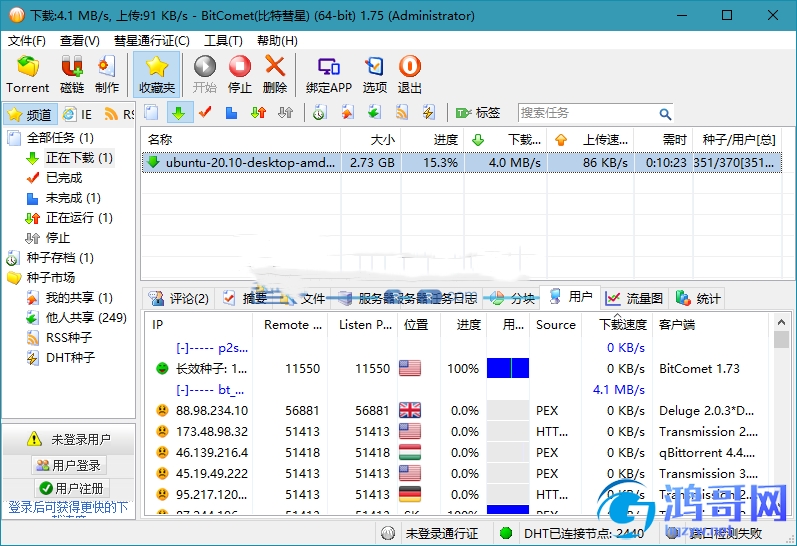
Task: Open the 统计 statistics tab
Action: click(x=697, y=298)
